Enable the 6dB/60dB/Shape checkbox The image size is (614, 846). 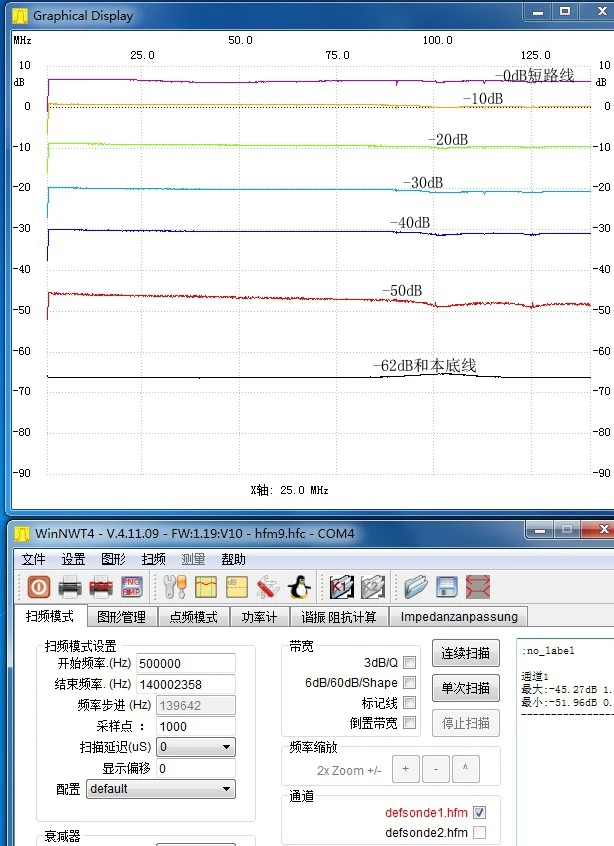pyautogui.click(x=410, y=683)
